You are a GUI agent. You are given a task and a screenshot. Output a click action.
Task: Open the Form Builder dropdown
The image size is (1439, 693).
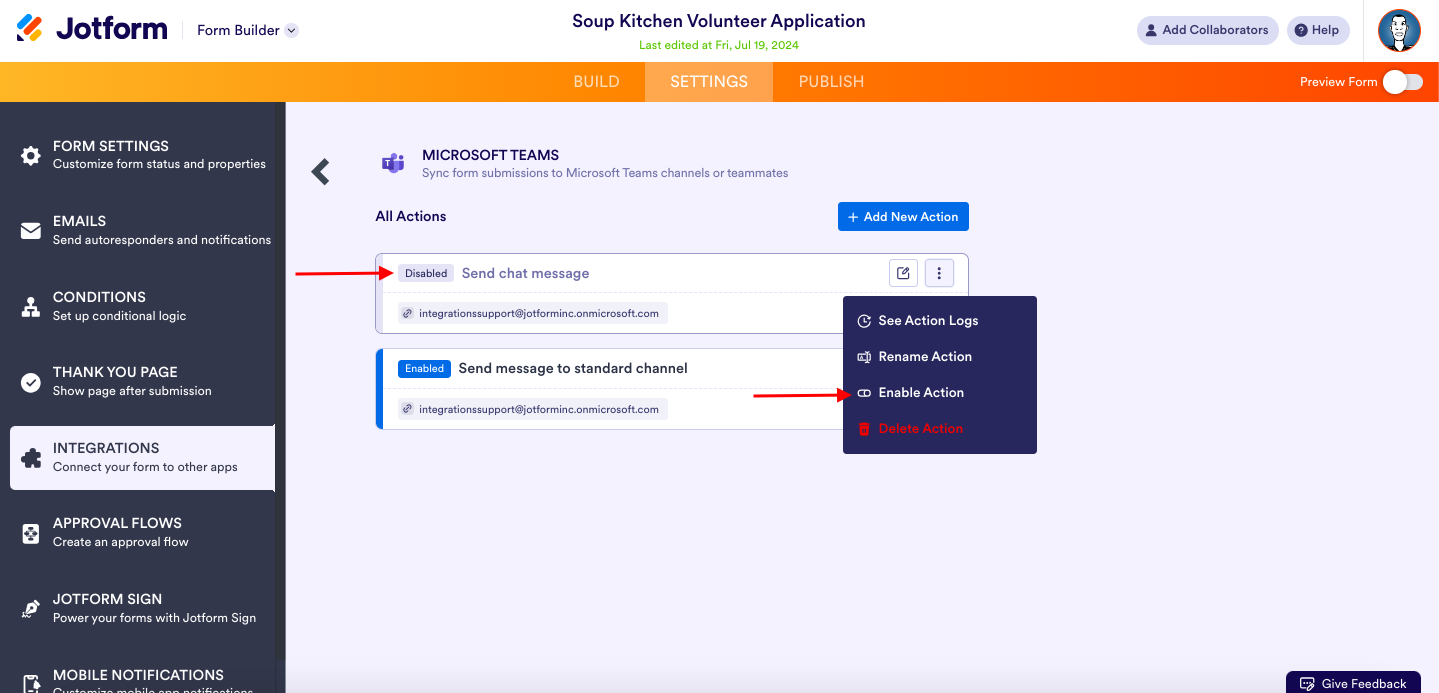[247, 30]
